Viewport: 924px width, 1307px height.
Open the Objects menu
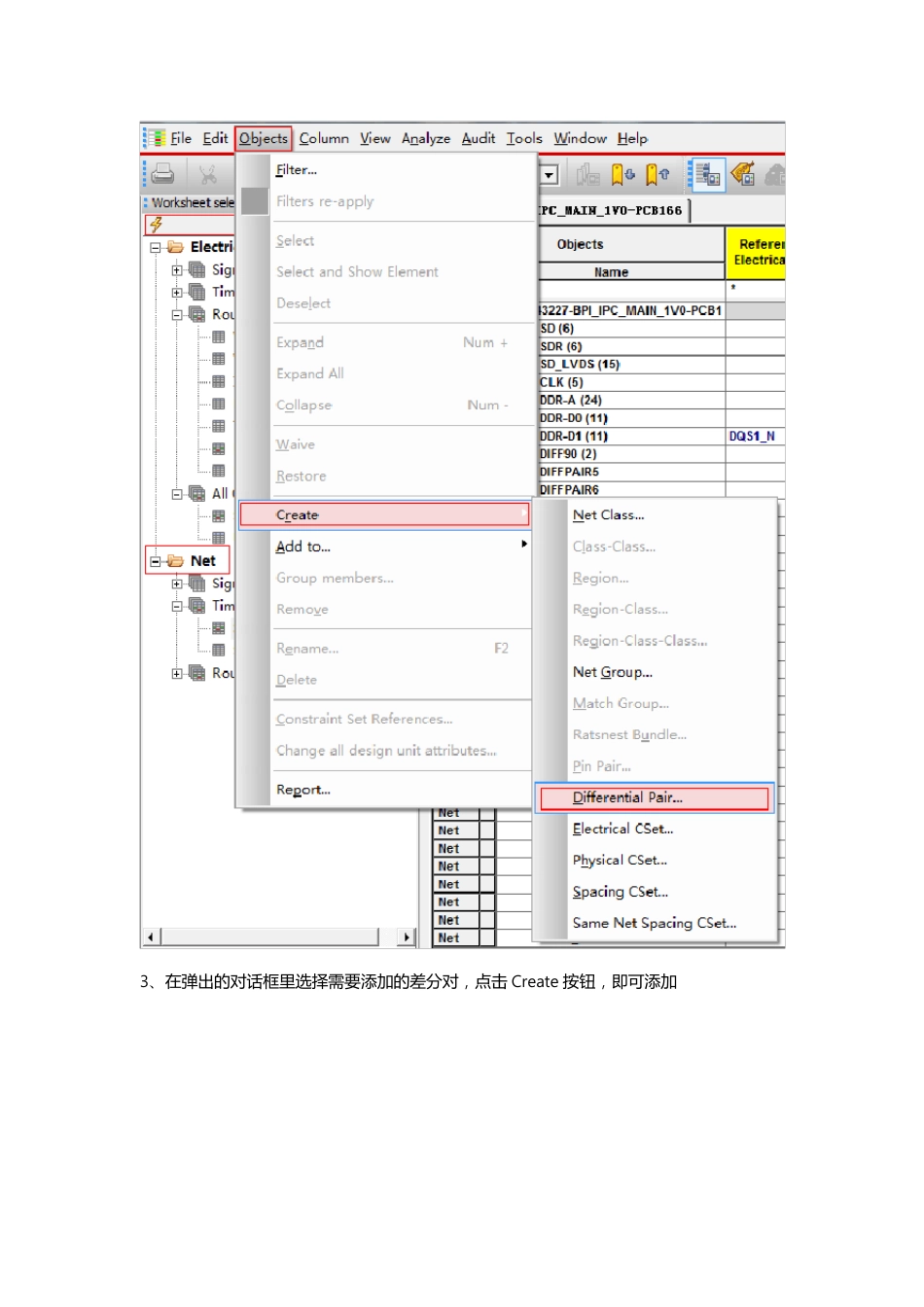tap(264, 138)
